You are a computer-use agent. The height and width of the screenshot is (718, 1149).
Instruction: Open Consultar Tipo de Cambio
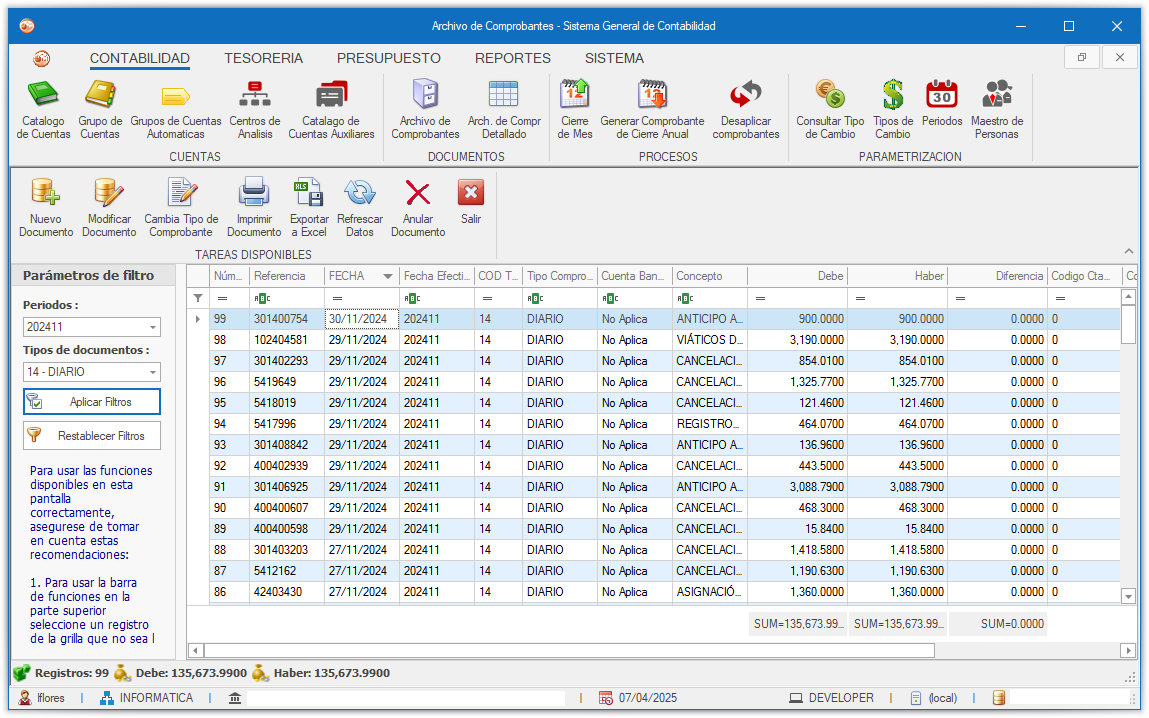coord(830,110)
